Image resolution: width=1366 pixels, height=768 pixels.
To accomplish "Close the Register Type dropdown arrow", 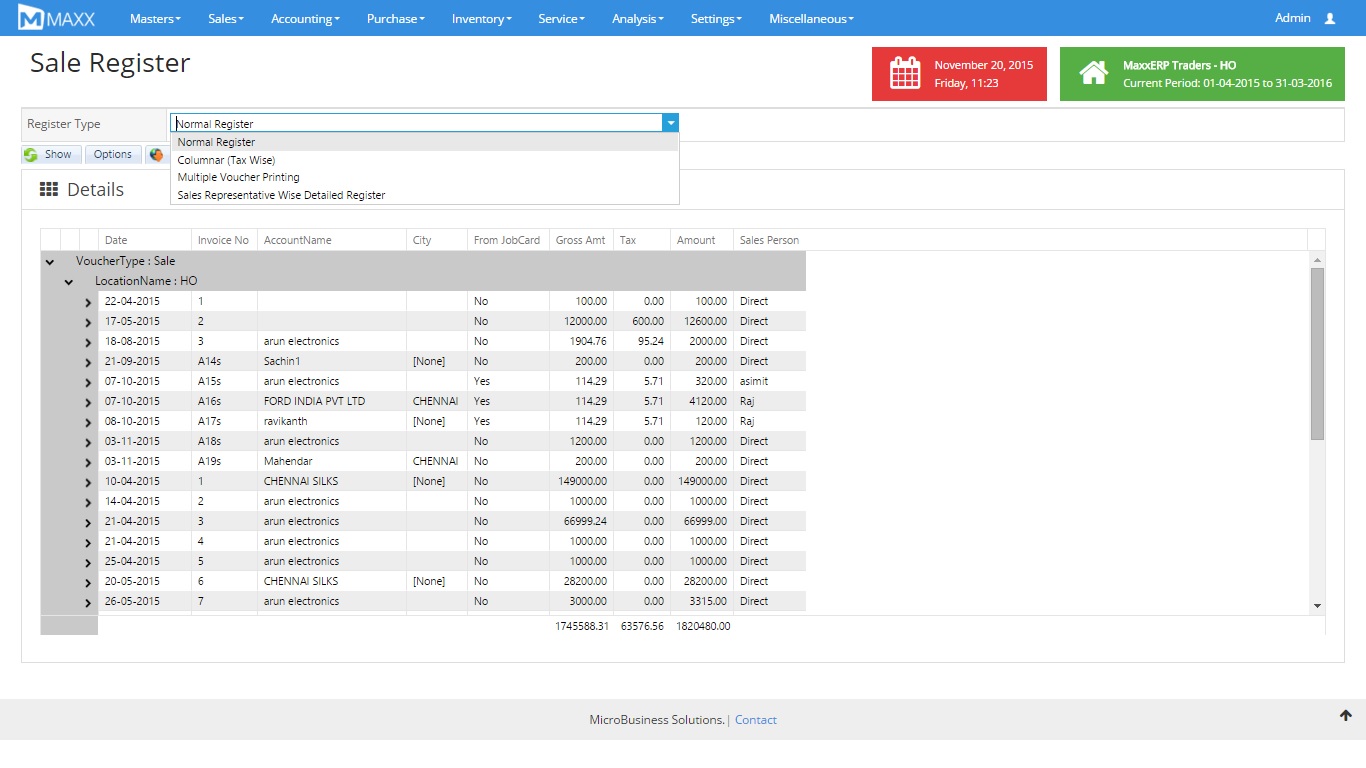I will pos(671,123).
